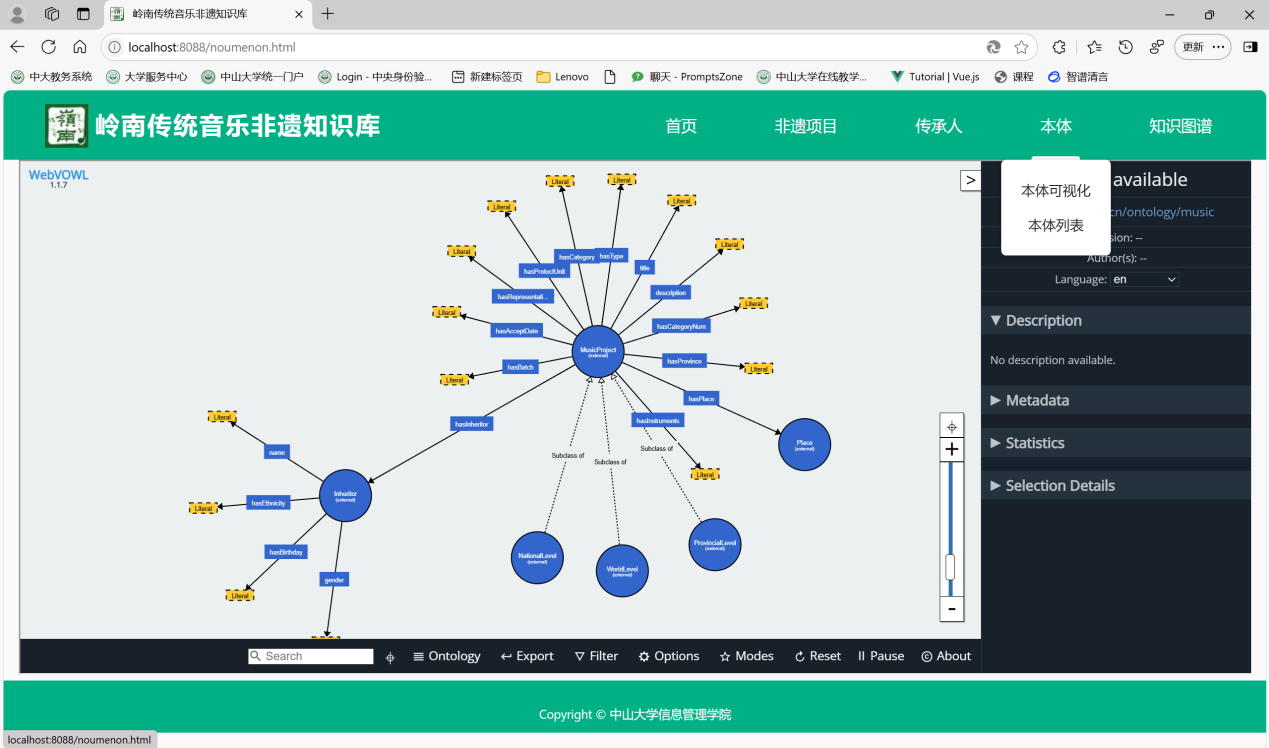Add this page to favorites star
1269x748 pixels.
tap(1021, 47)
